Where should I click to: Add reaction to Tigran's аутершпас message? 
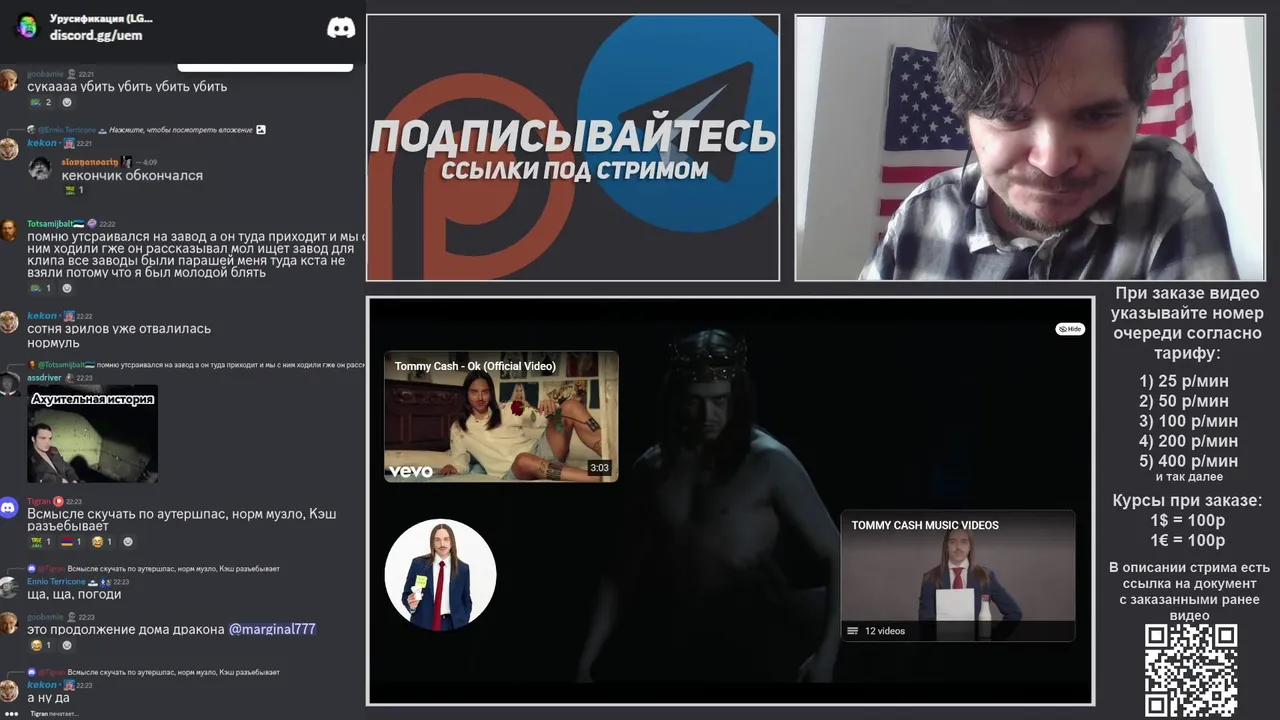[x=129, y=542]
